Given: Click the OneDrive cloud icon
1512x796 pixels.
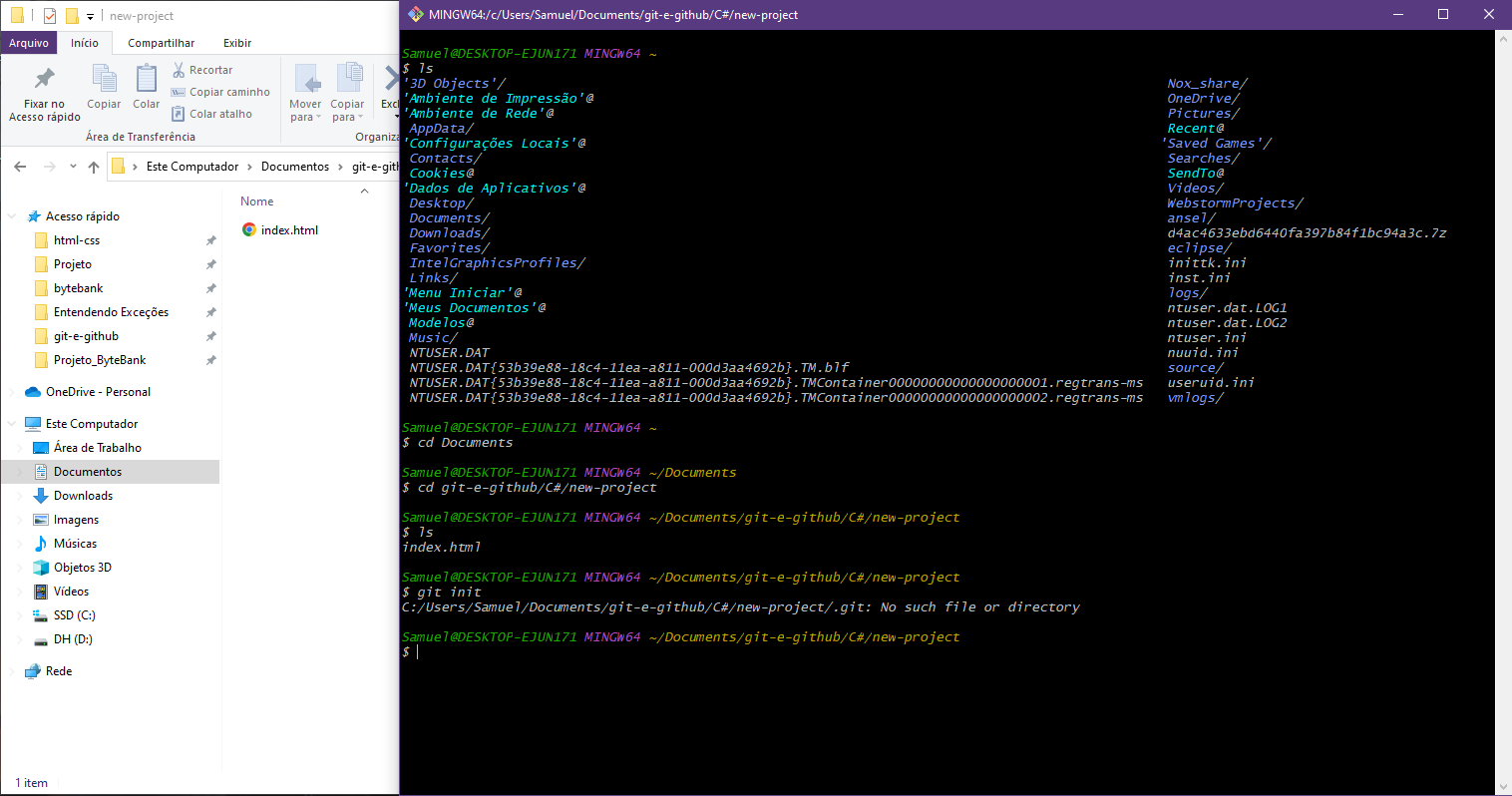Looking at the screenshot, I should click(x=33, y=392).
